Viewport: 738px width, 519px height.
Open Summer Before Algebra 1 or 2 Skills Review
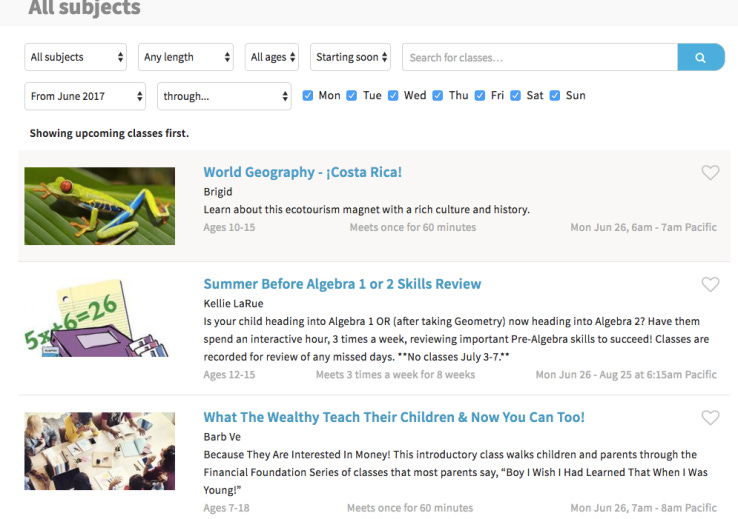tap(342, 284)
